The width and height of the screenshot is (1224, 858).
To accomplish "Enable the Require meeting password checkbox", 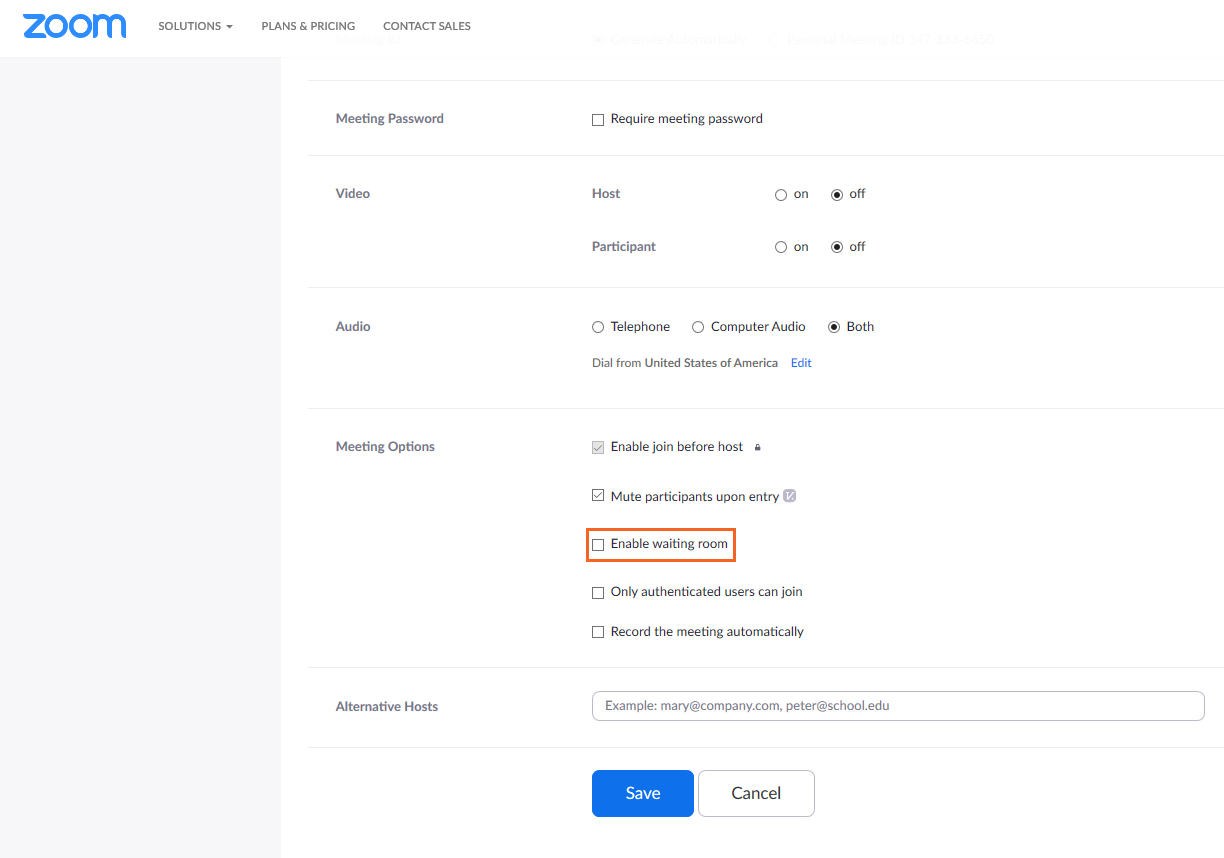I will pos(597,119).
